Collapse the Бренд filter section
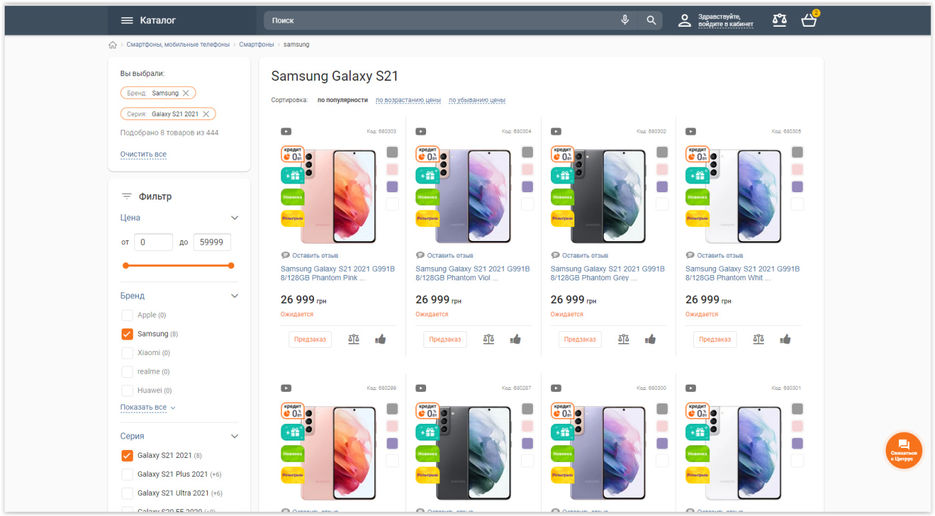 click(234, 296)
